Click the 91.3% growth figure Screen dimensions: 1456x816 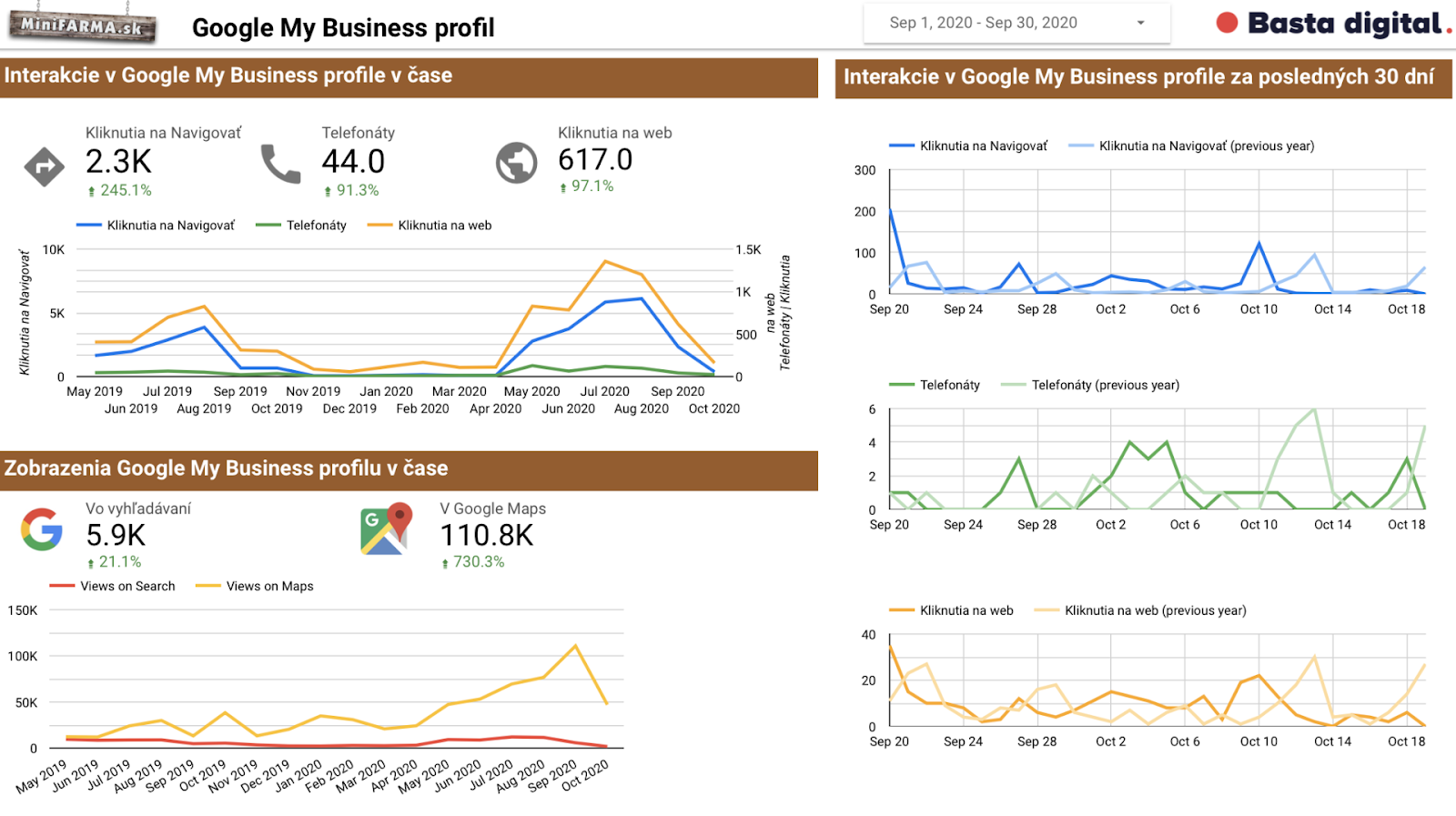tap(358, 190)
